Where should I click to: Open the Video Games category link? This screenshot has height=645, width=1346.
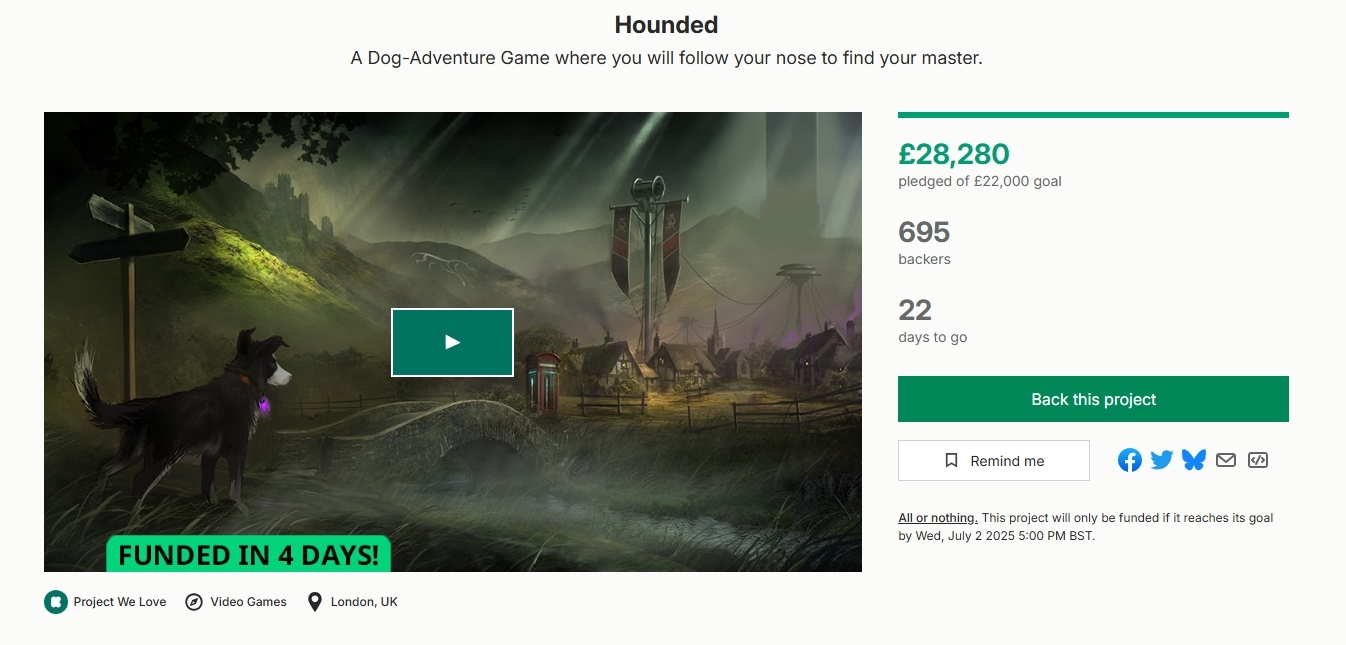(x=248, y=602)
